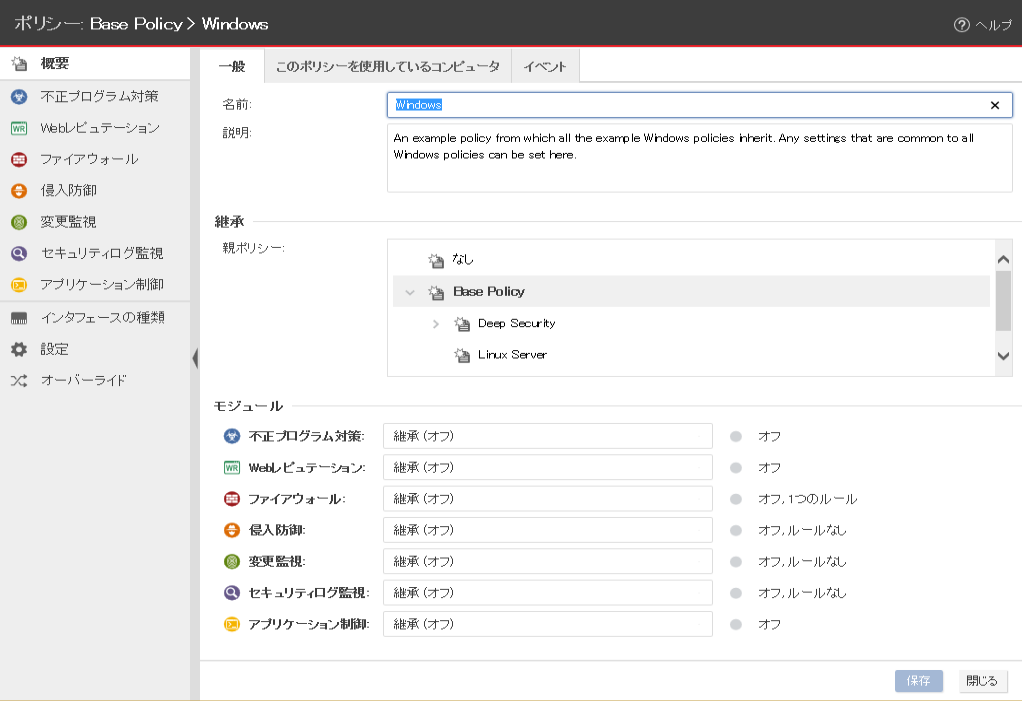Open the ヘルプ icon in the header
Image resolution: width=1022 pixels, height=702 pixels.
[962, 25]
